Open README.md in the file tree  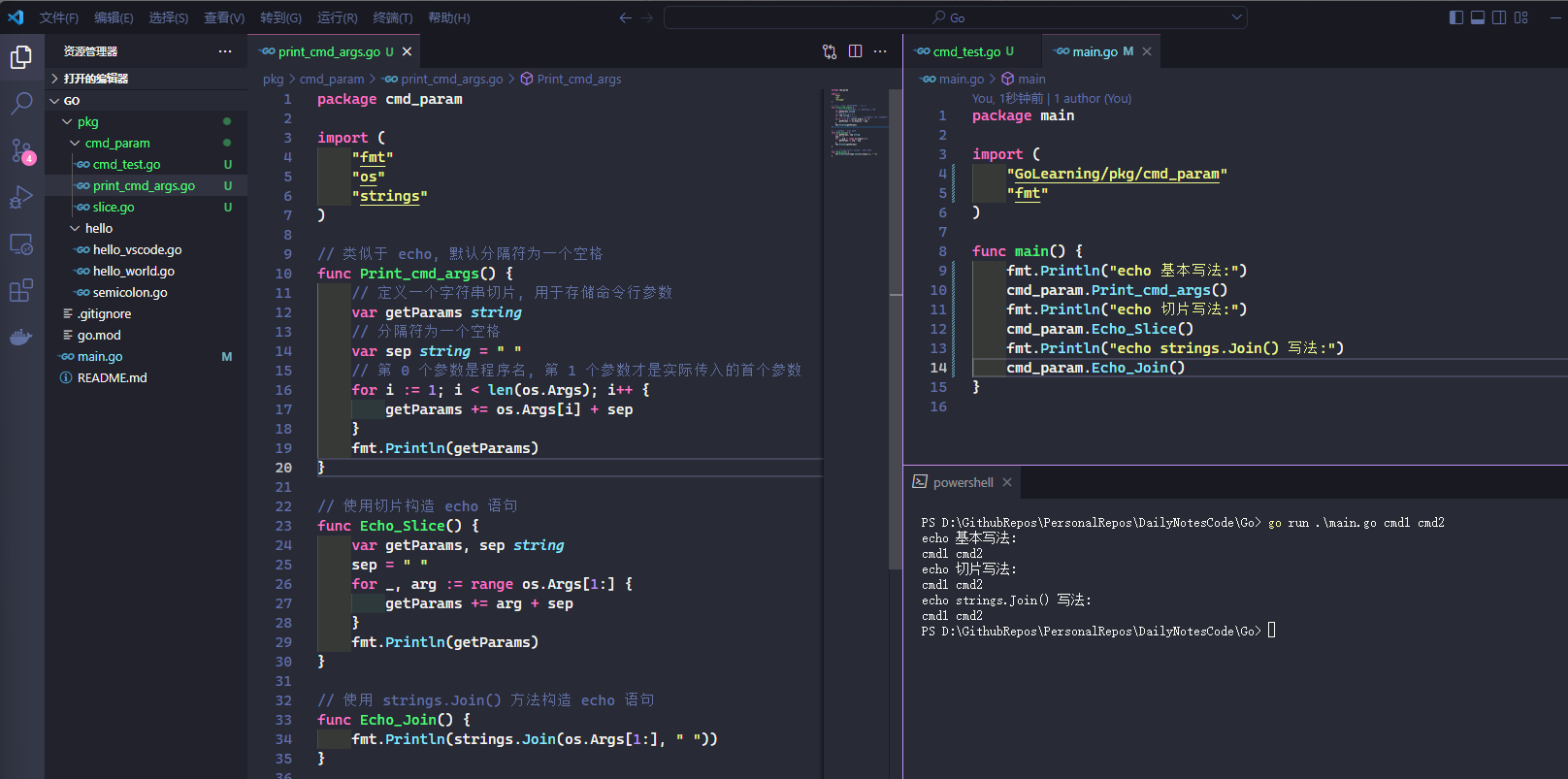pos(146,378)
